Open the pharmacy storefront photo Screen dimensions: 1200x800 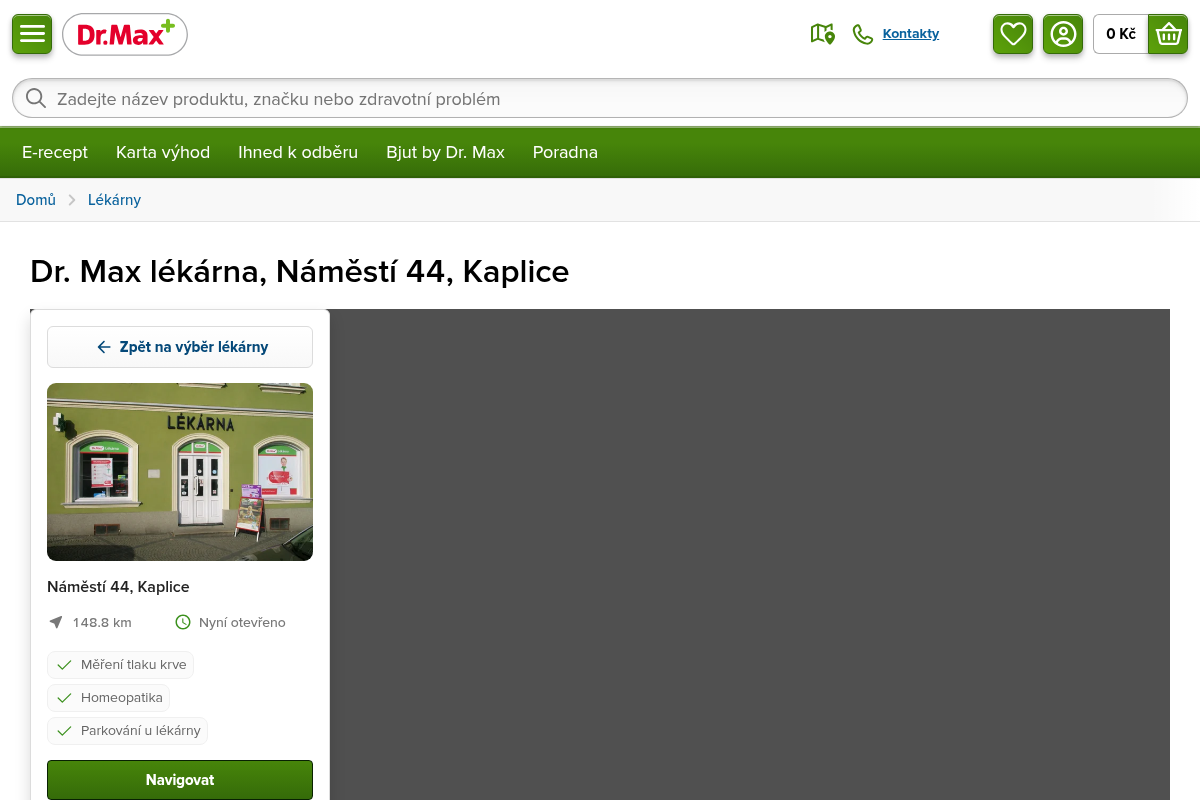coord(180,472)
